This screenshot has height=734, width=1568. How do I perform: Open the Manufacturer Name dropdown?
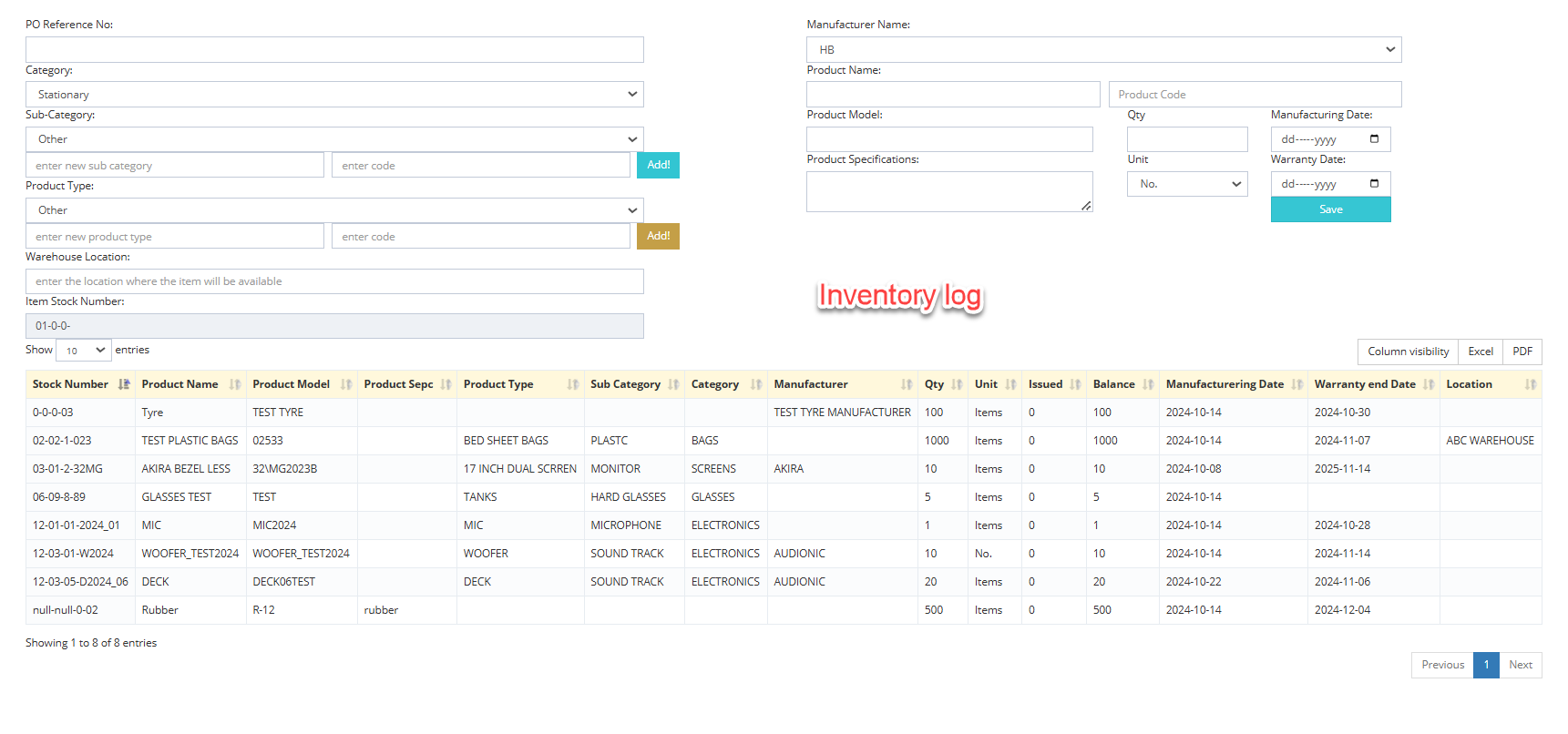click(x=1103, y=50)
